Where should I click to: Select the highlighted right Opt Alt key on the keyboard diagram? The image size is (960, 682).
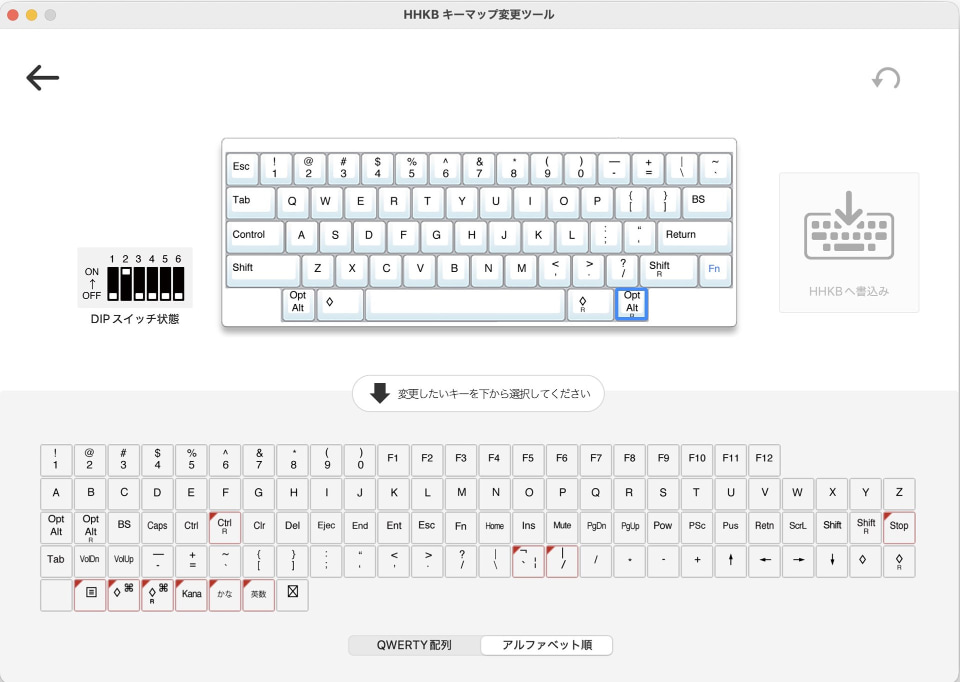coord(631,304)
